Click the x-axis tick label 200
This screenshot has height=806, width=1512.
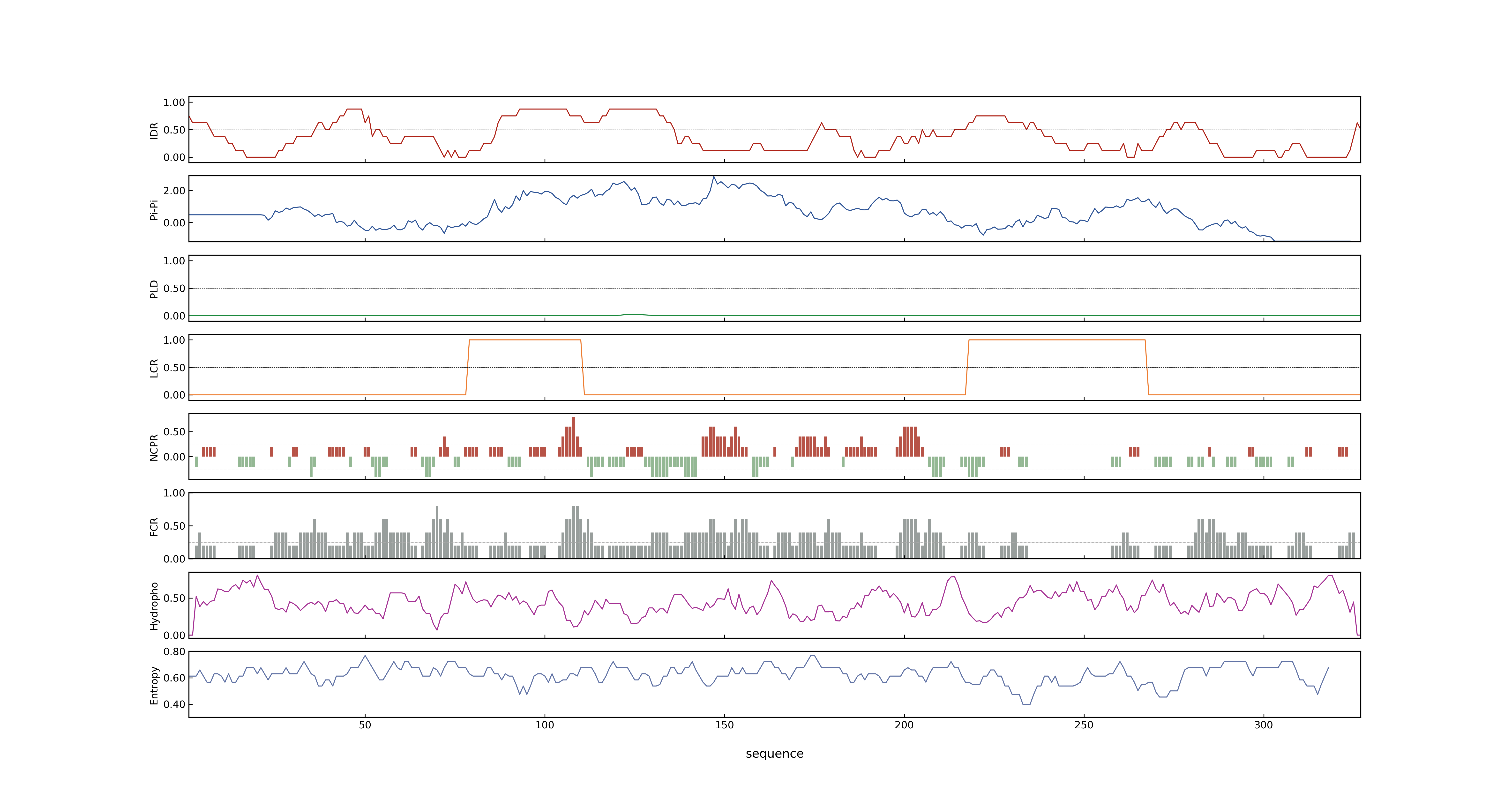tap(904, 725)
